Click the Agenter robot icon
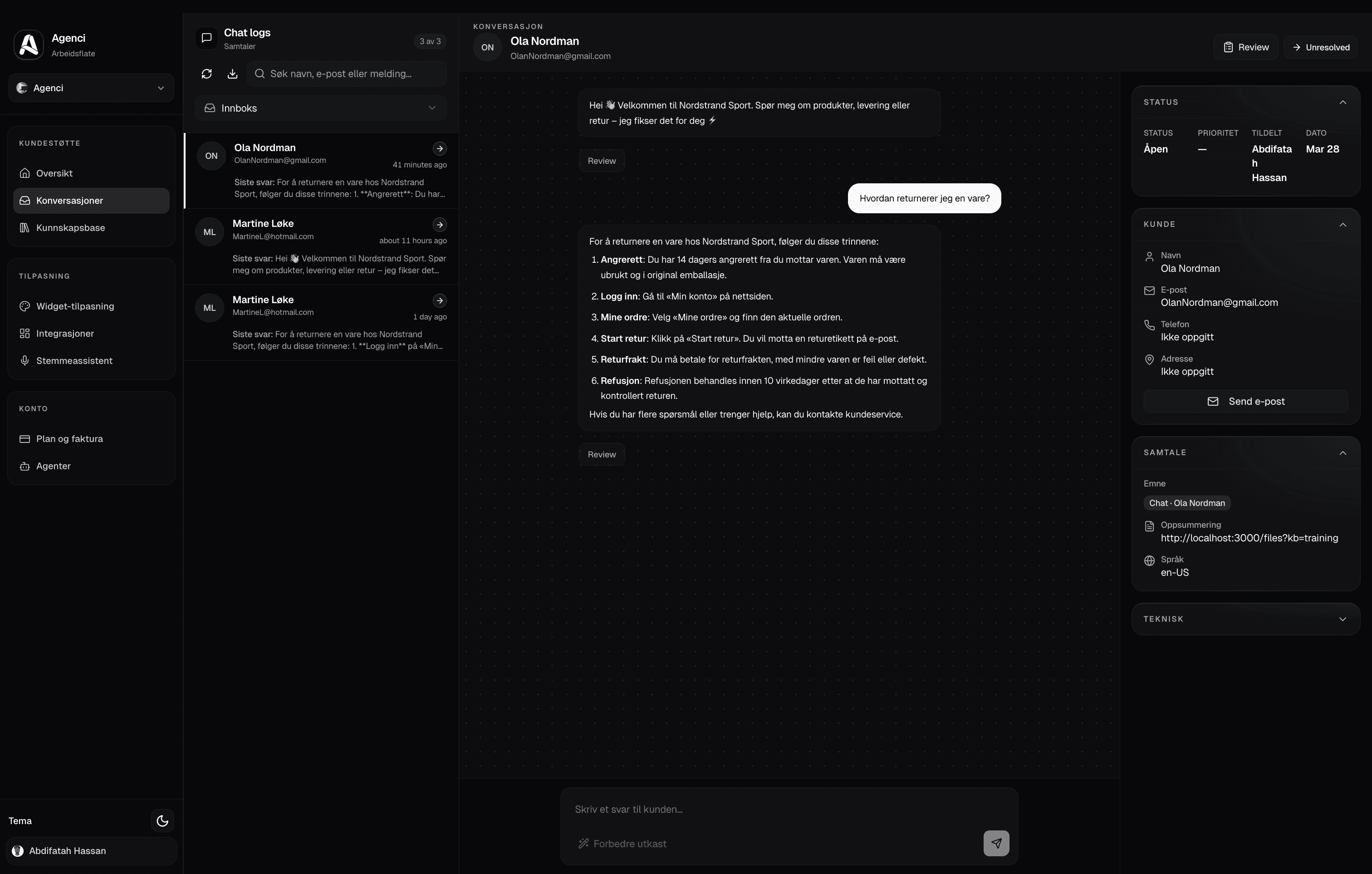 (24, 466)
